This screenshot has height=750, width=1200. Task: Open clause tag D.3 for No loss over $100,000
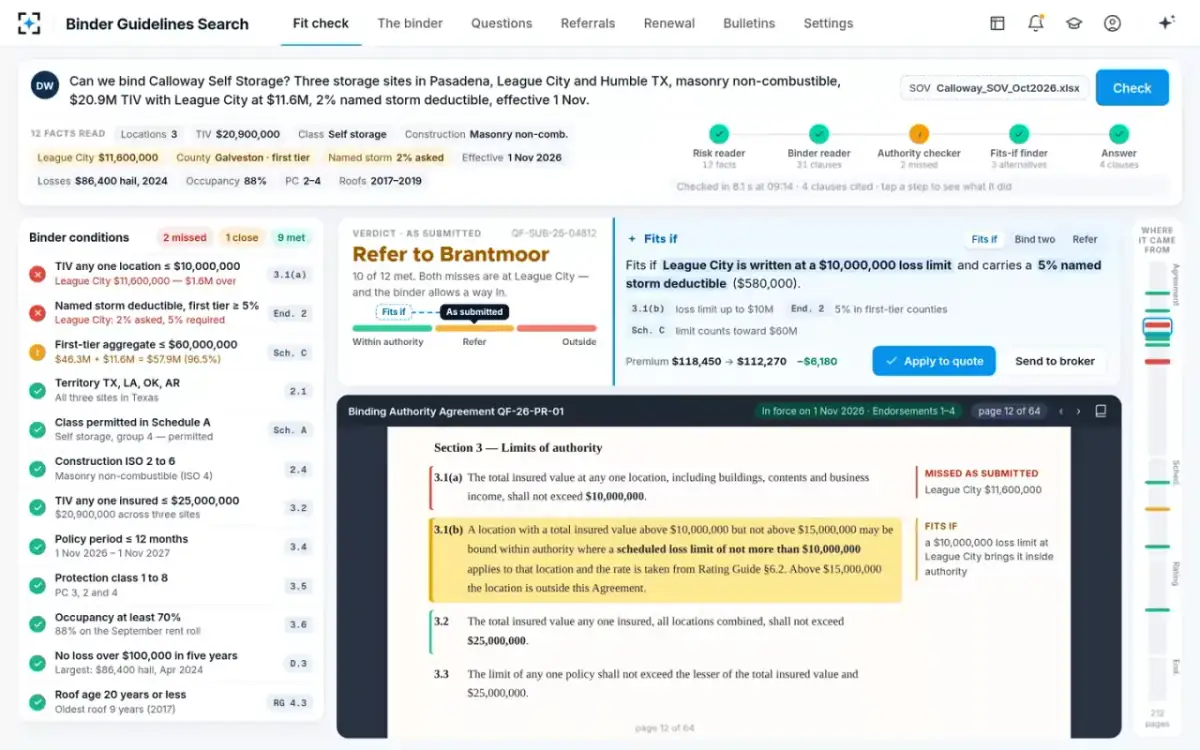tap(298, 663)
